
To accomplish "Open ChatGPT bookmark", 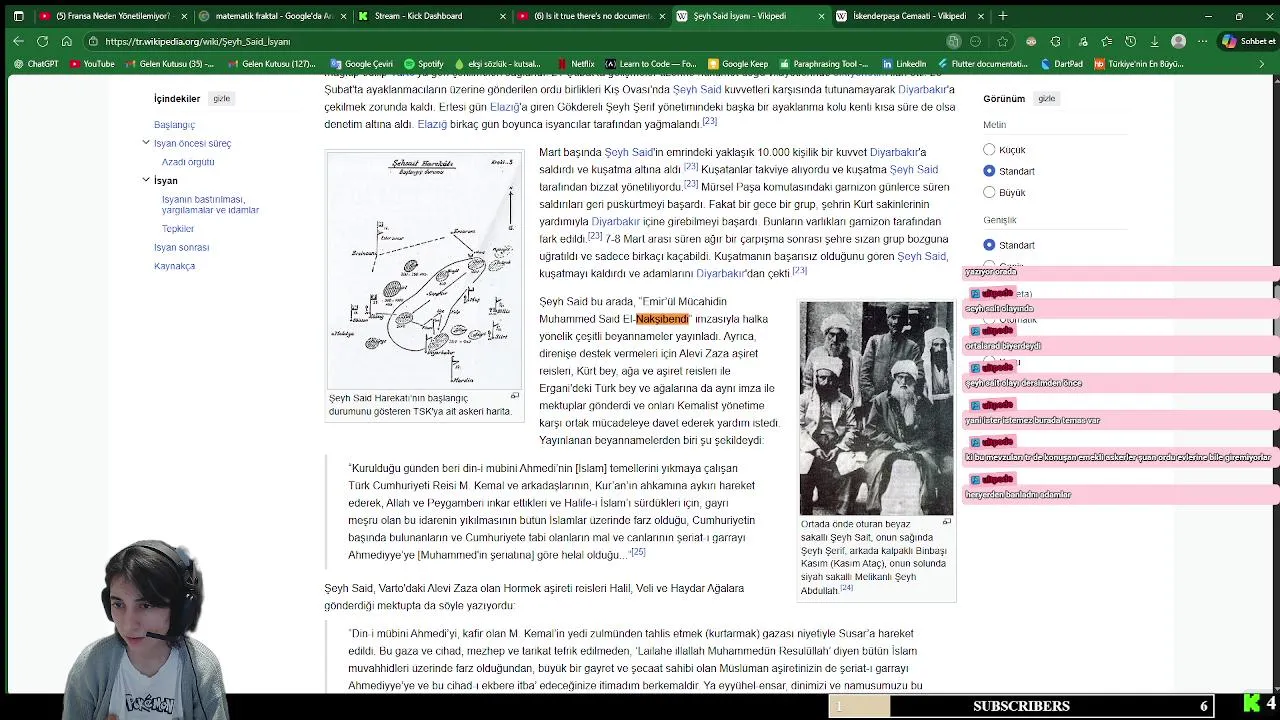I will 36,64.
